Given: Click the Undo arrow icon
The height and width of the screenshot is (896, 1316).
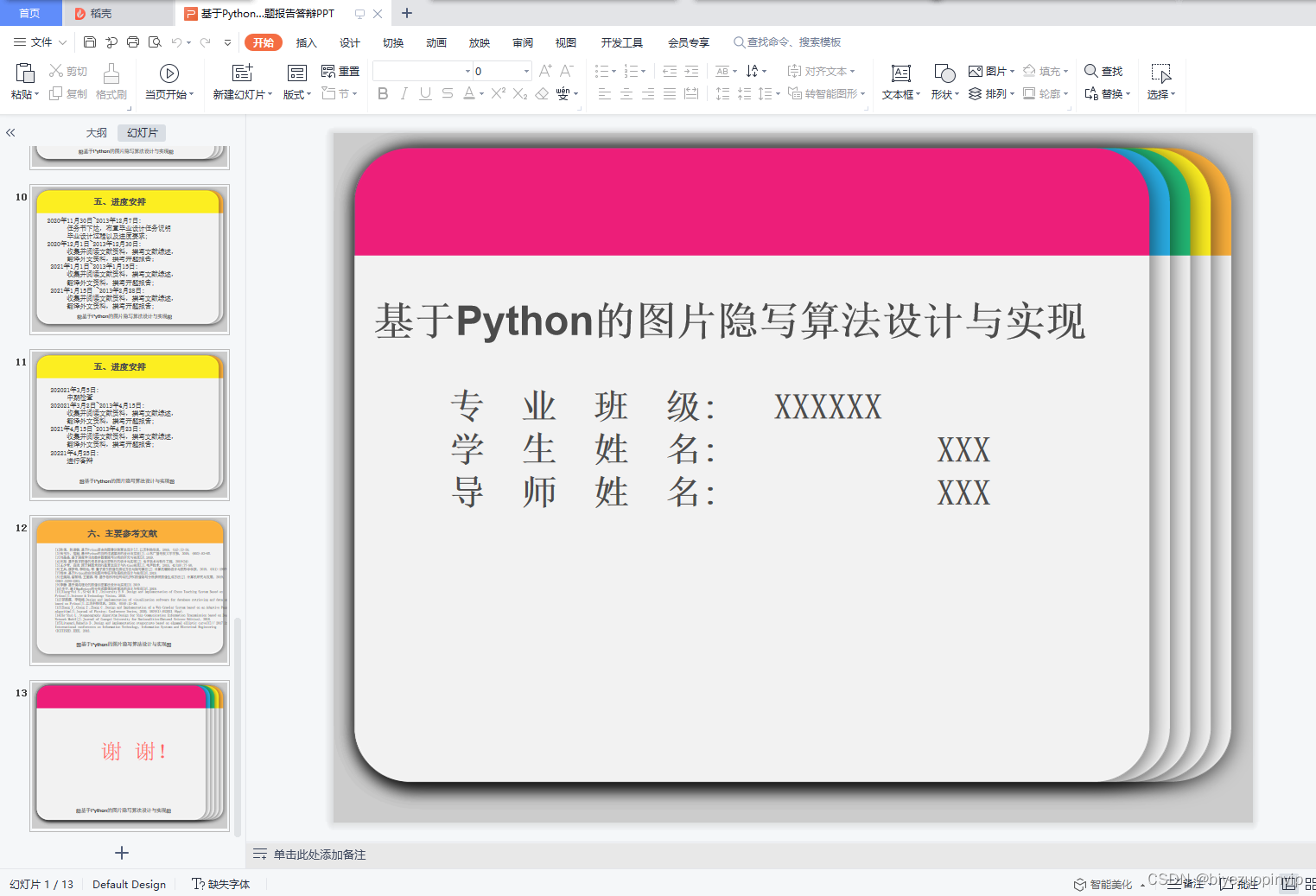Looking at the screenshot, I should point(176,41).
